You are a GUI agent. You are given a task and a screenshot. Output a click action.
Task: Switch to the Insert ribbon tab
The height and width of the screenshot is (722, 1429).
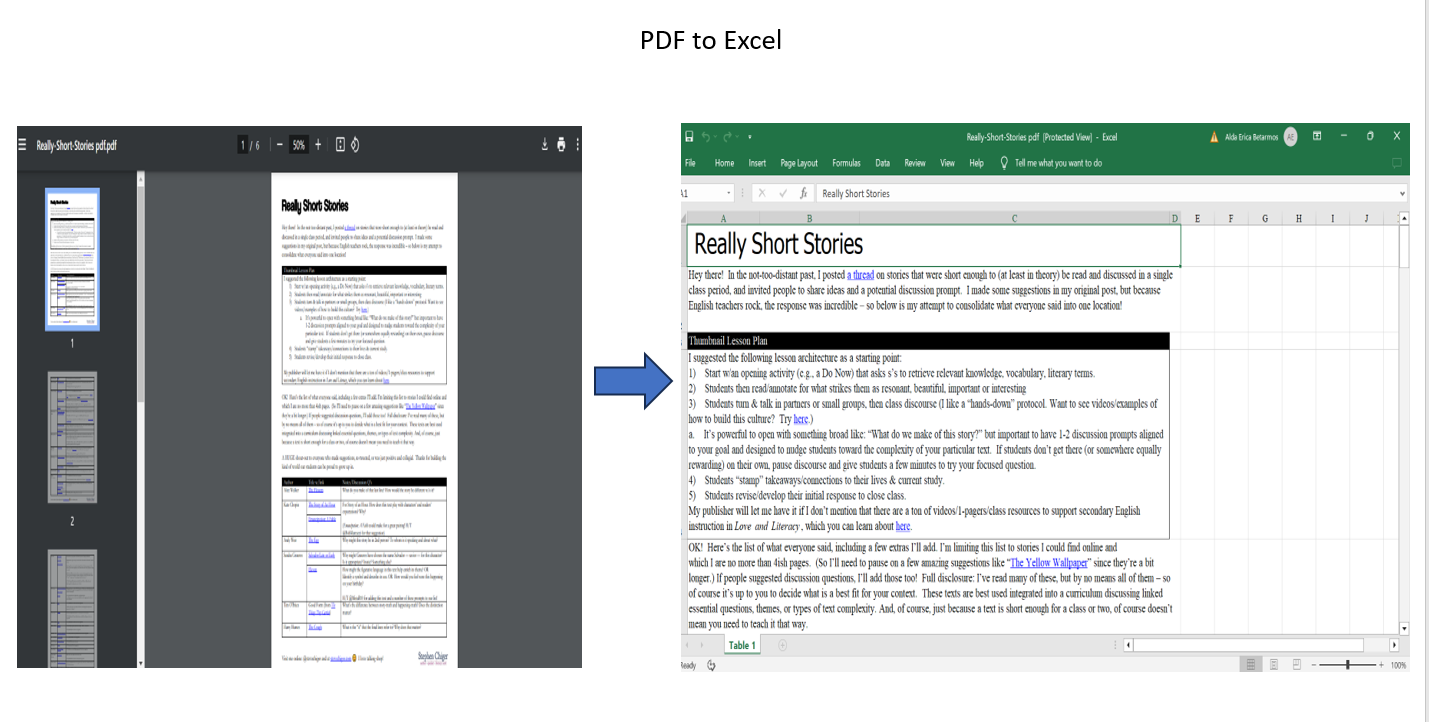point(757,163)
